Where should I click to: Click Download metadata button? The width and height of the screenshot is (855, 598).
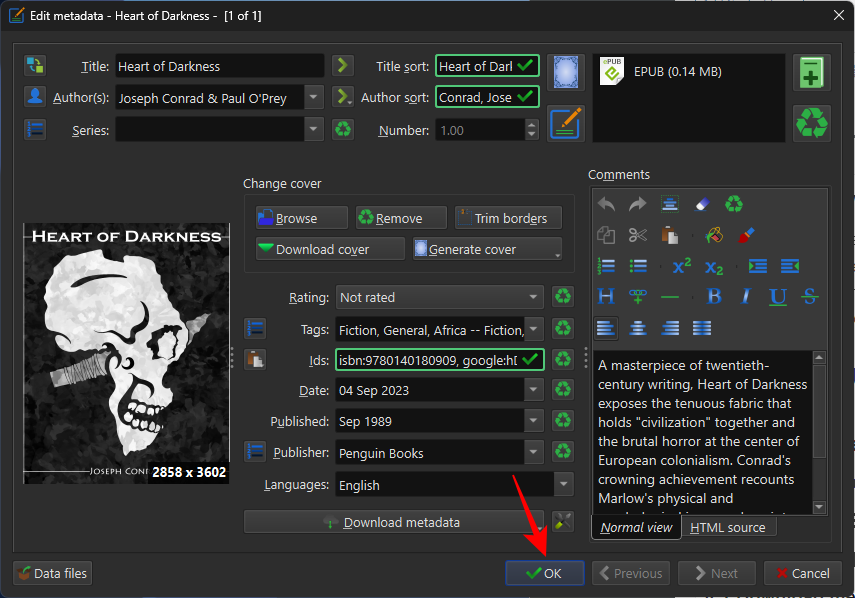pyautogui.click(x=394, y=522)
